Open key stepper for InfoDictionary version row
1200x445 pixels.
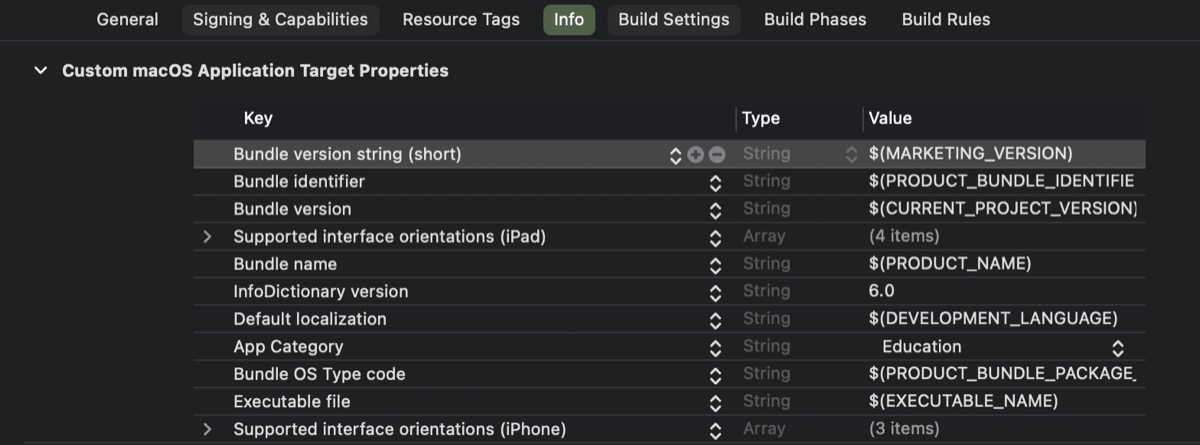[715, 292]
